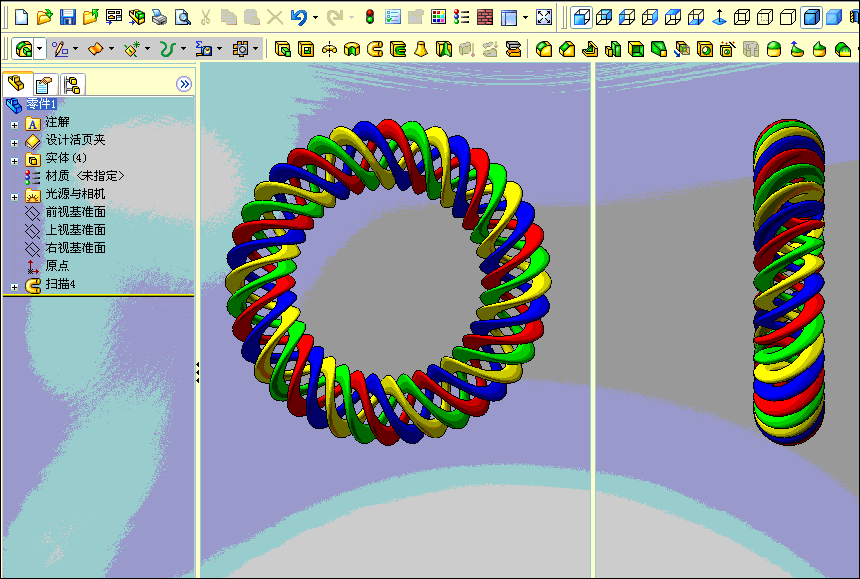Select the Top view cube icon

[x=674, y=17]
